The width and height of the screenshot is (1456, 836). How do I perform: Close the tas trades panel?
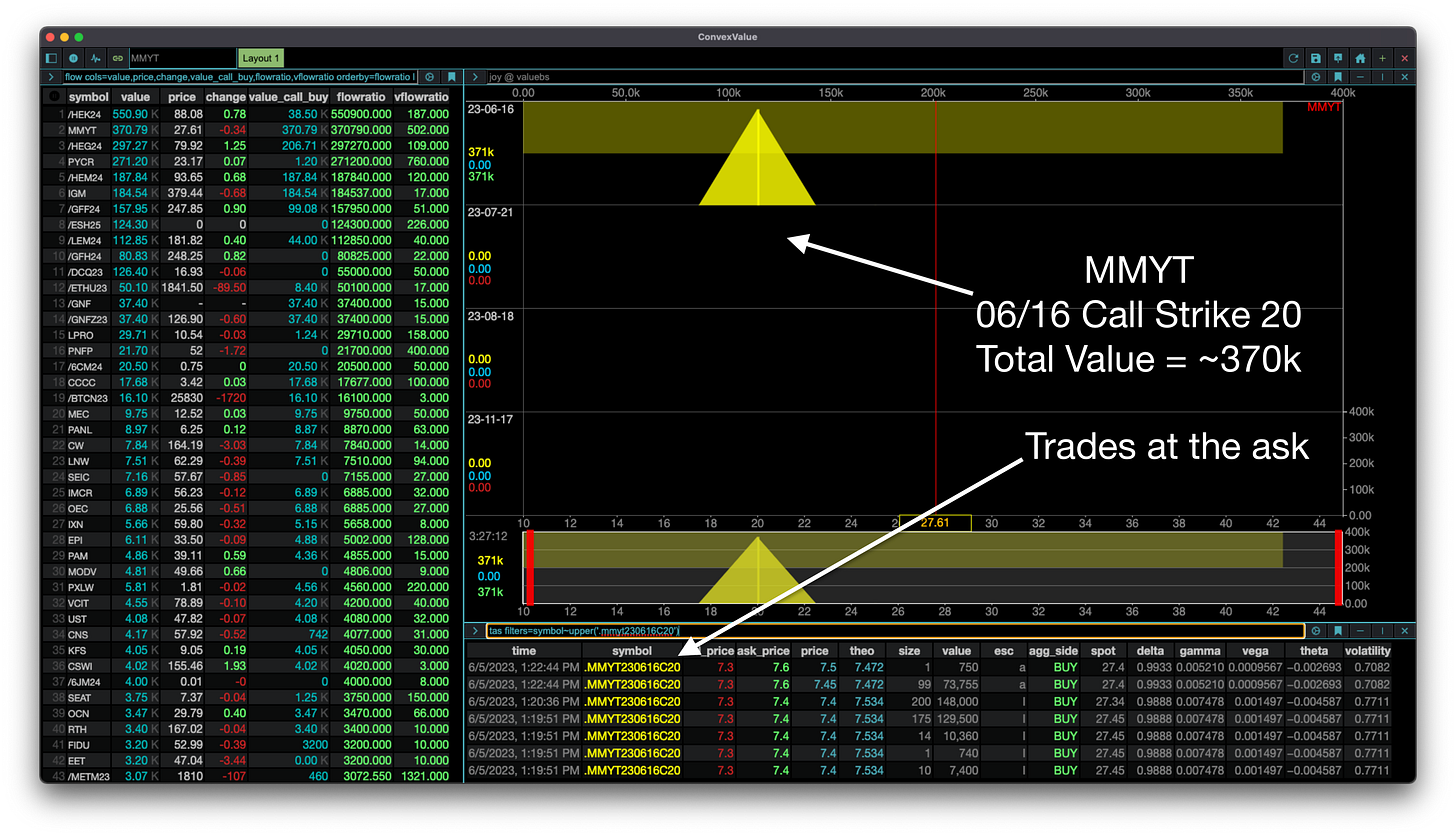(x=1404, y=631)
